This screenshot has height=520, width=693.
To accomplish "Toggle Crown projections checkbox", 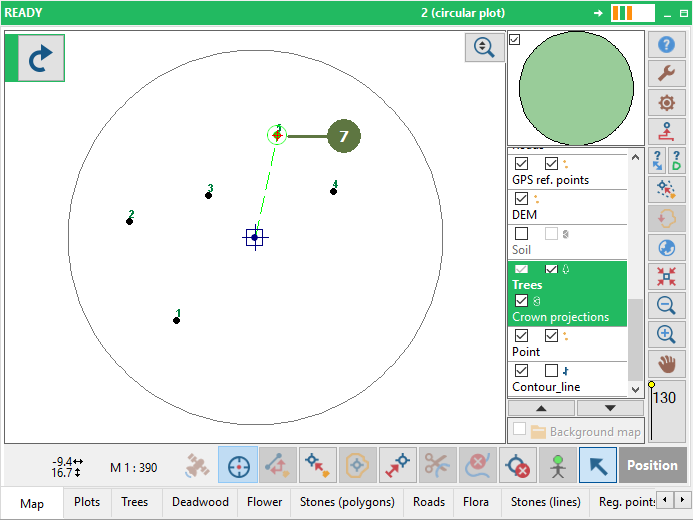I will 522,301.
